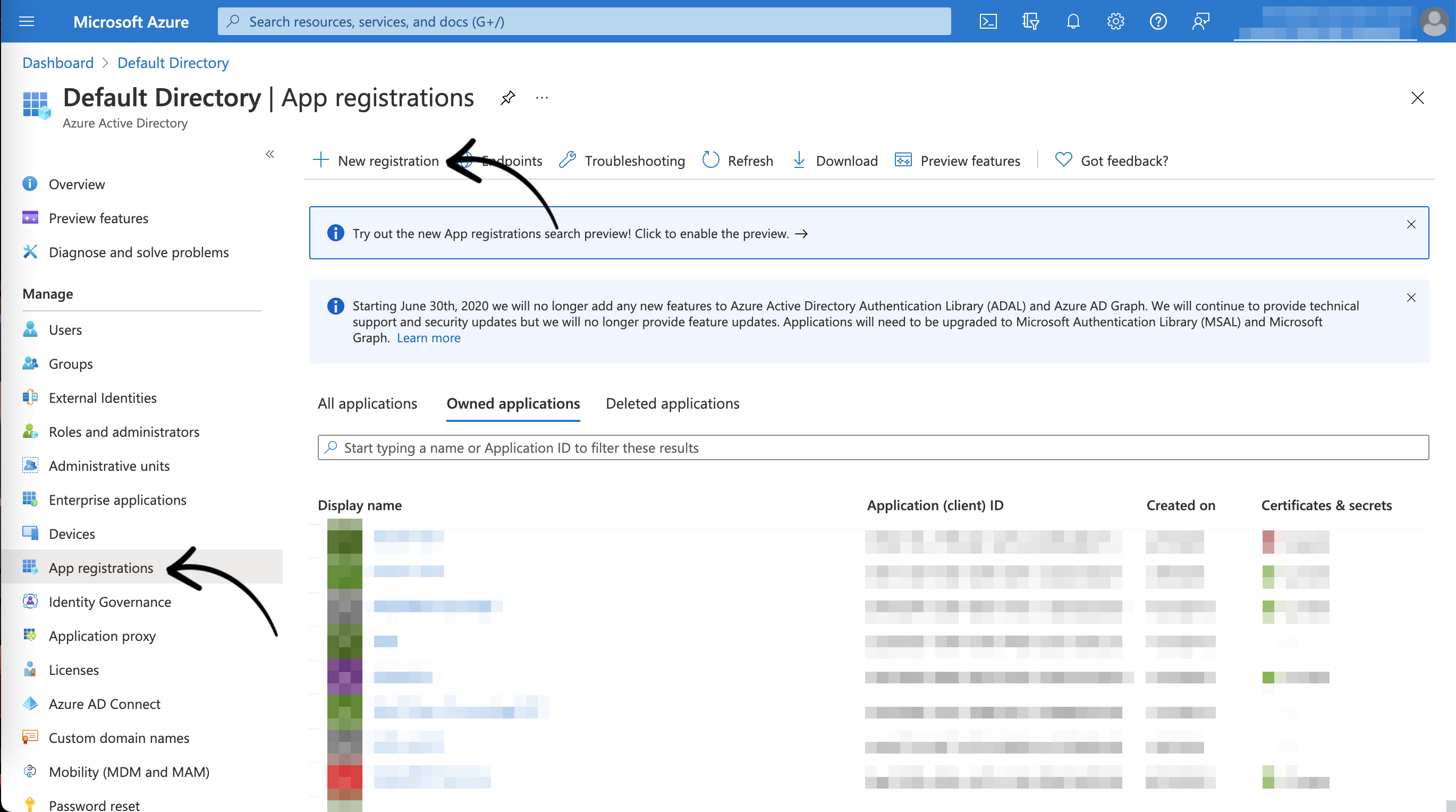This screenshot has height=812, width=1456.
Task: Open Preview features from the toolbar
Action: [958, 160]
